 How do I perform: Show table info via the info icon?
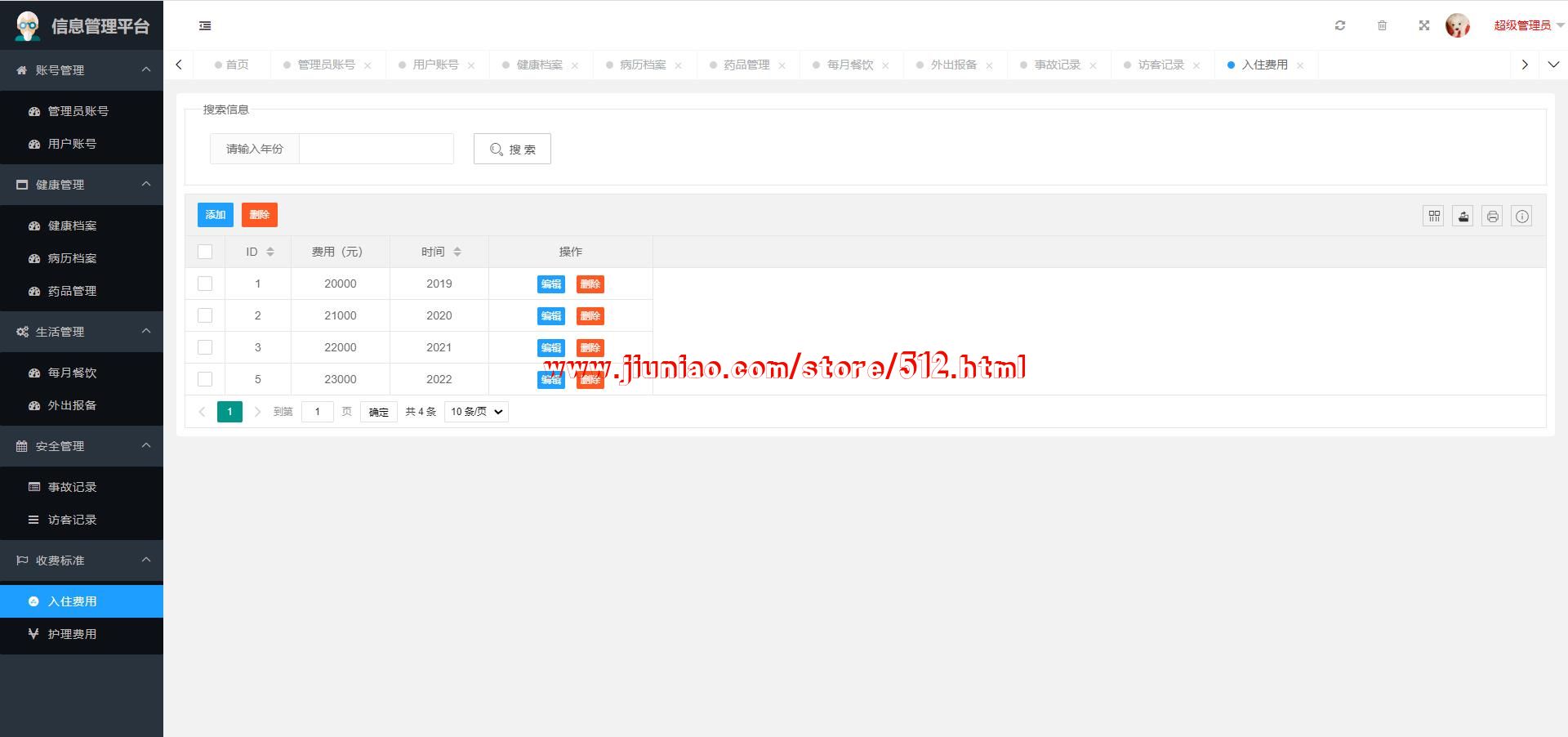coord(1522,216)
